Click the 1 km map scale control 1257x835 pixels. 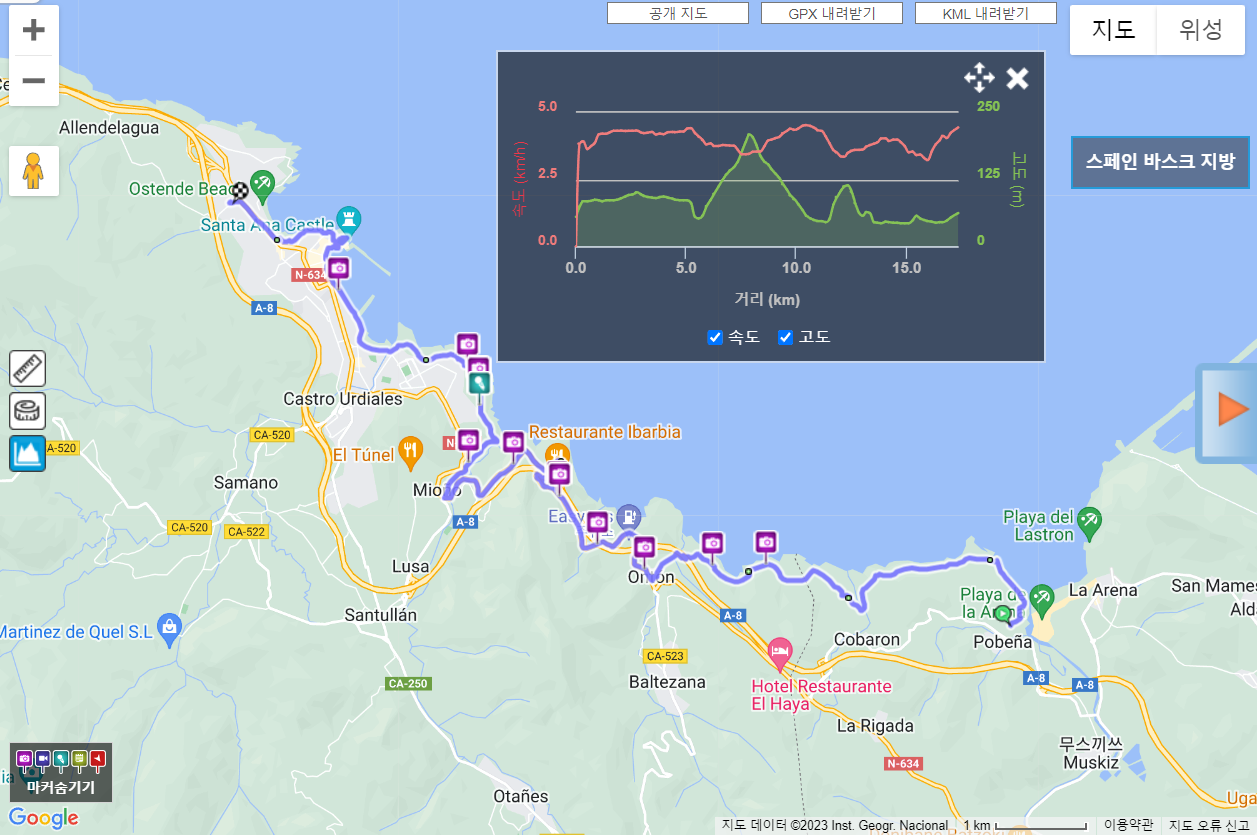pyautogui.click(x=1024, y=825)
